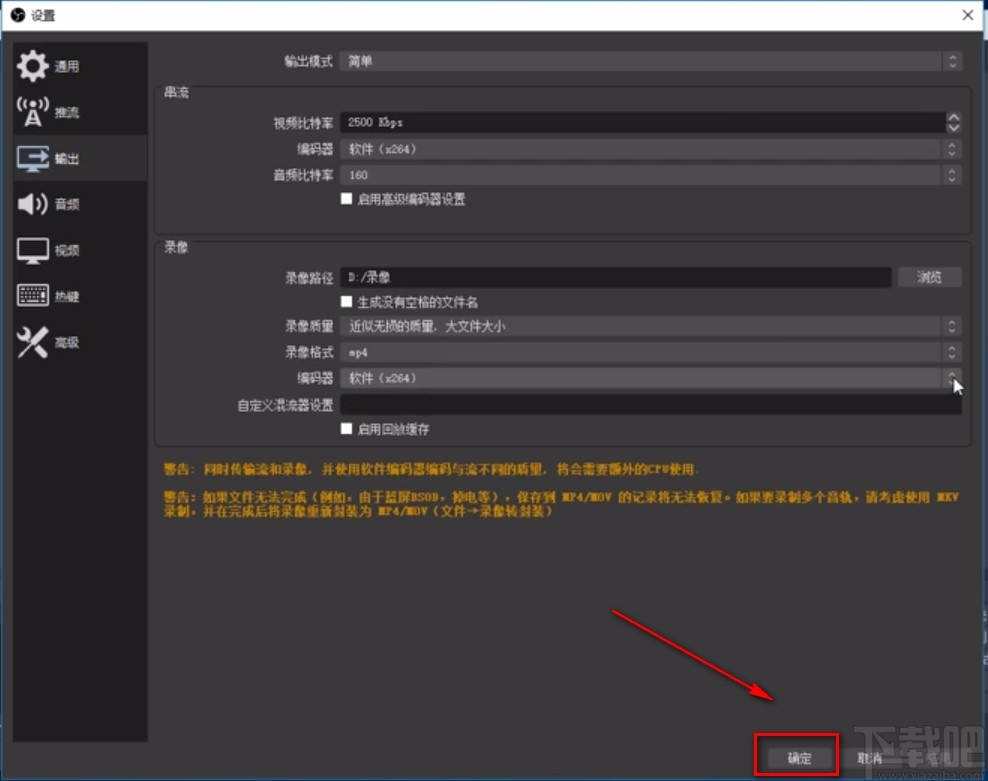Screen dimensions: 988x781
Task: Enable 启用高级编码器设置 checkbox
Action: (347, 199)
